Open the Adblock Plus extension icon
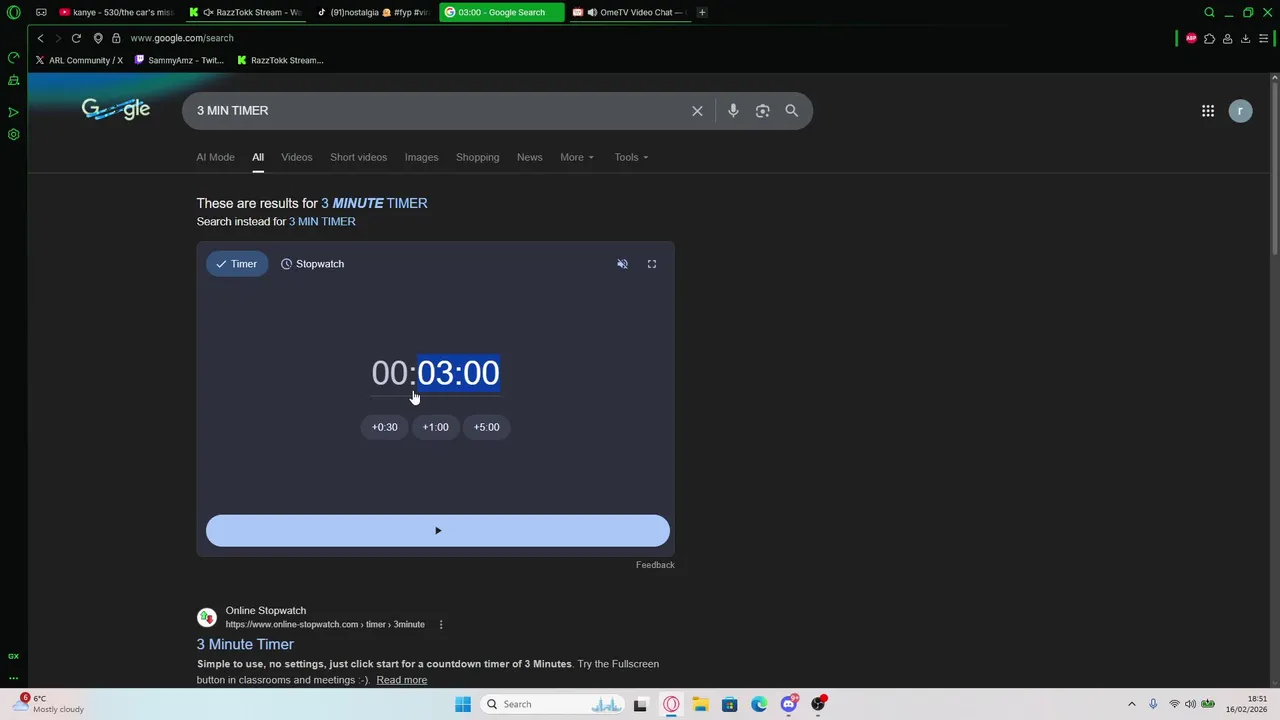This screenshot has height=720, width=1280. (x=1191, y=38)
